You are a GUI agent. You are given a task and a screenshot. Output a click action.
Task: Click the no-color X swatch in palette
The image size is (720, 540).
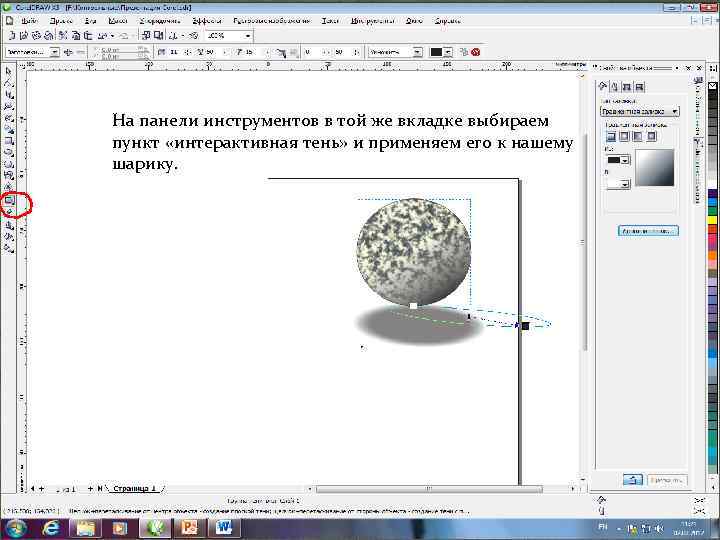tap(712, 85)
